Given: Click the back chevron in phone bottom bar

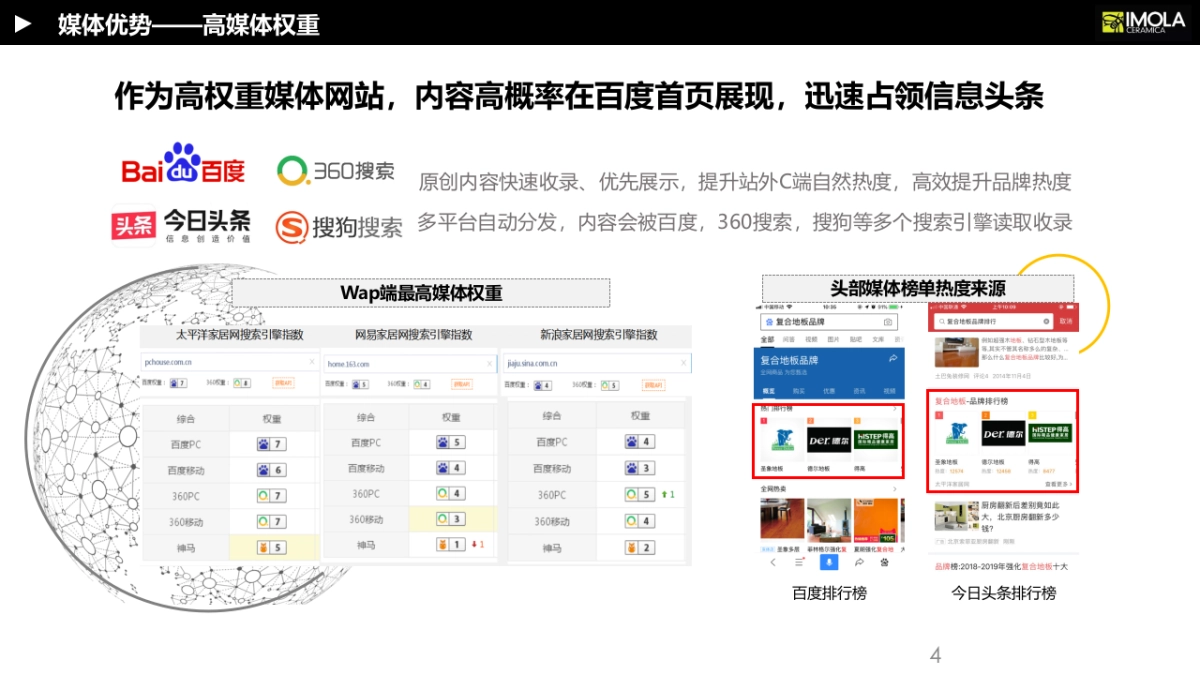Looking at the screenshot, I should click(x=771, y=562).
